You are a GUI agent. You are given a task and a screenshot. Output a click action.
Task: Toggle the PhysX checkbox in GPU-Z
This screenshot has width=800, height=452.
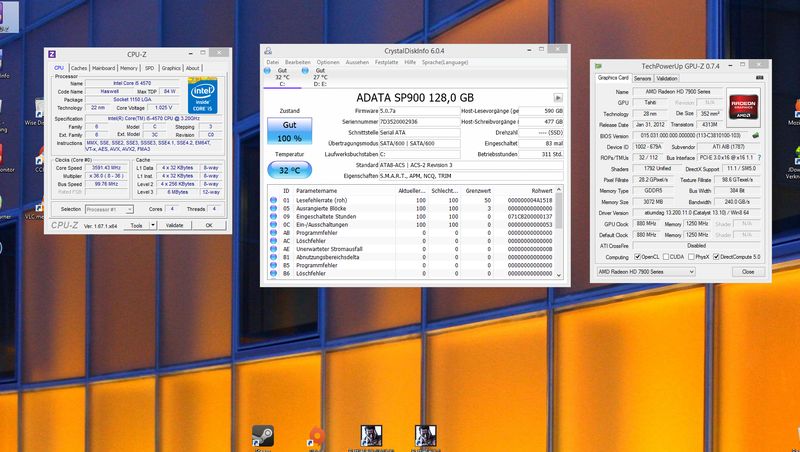point(691,257)
